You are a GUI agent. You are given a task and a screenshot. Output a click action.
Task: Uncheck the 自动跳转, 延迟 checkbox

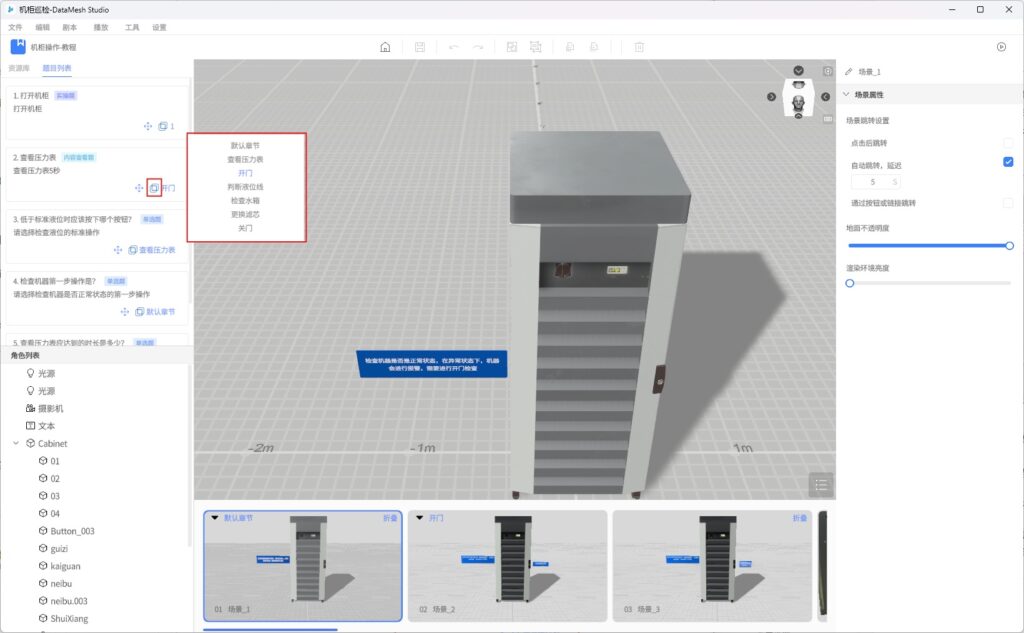[1008, 162]
